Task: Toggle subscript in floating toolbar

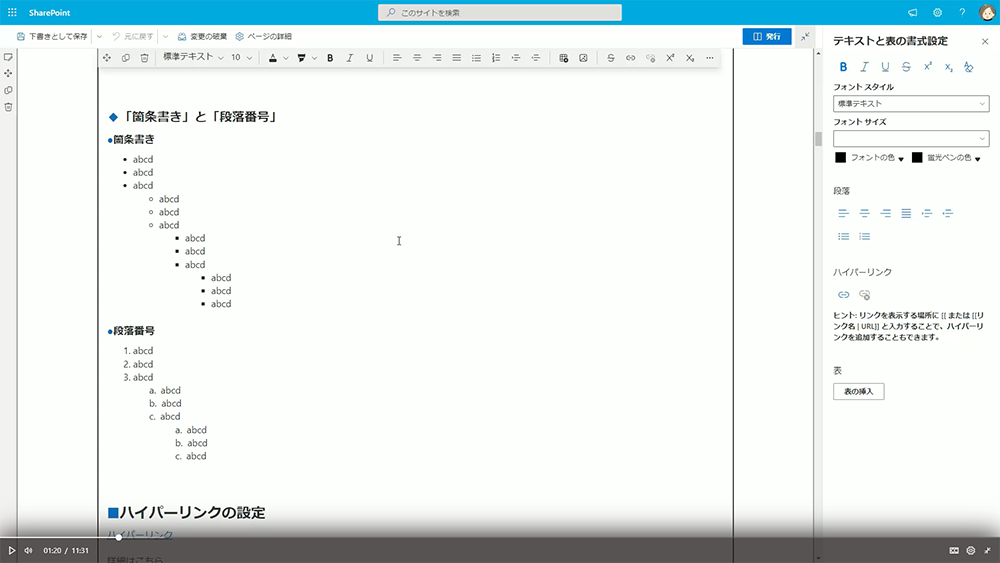Action: [x=690, y=58]
